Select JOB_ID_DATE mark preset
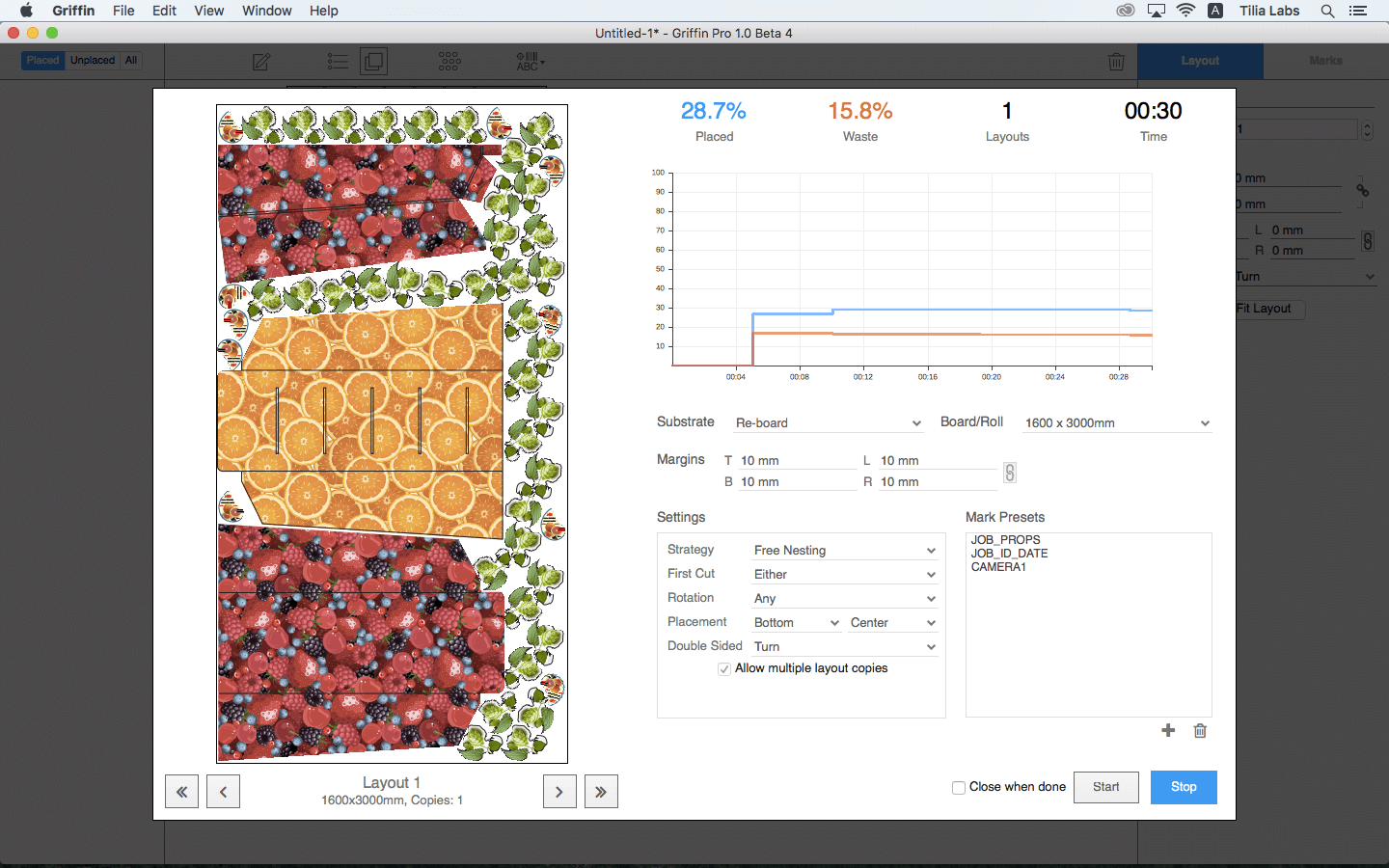Viewport: 1389px width, 868px height. 1009,554
